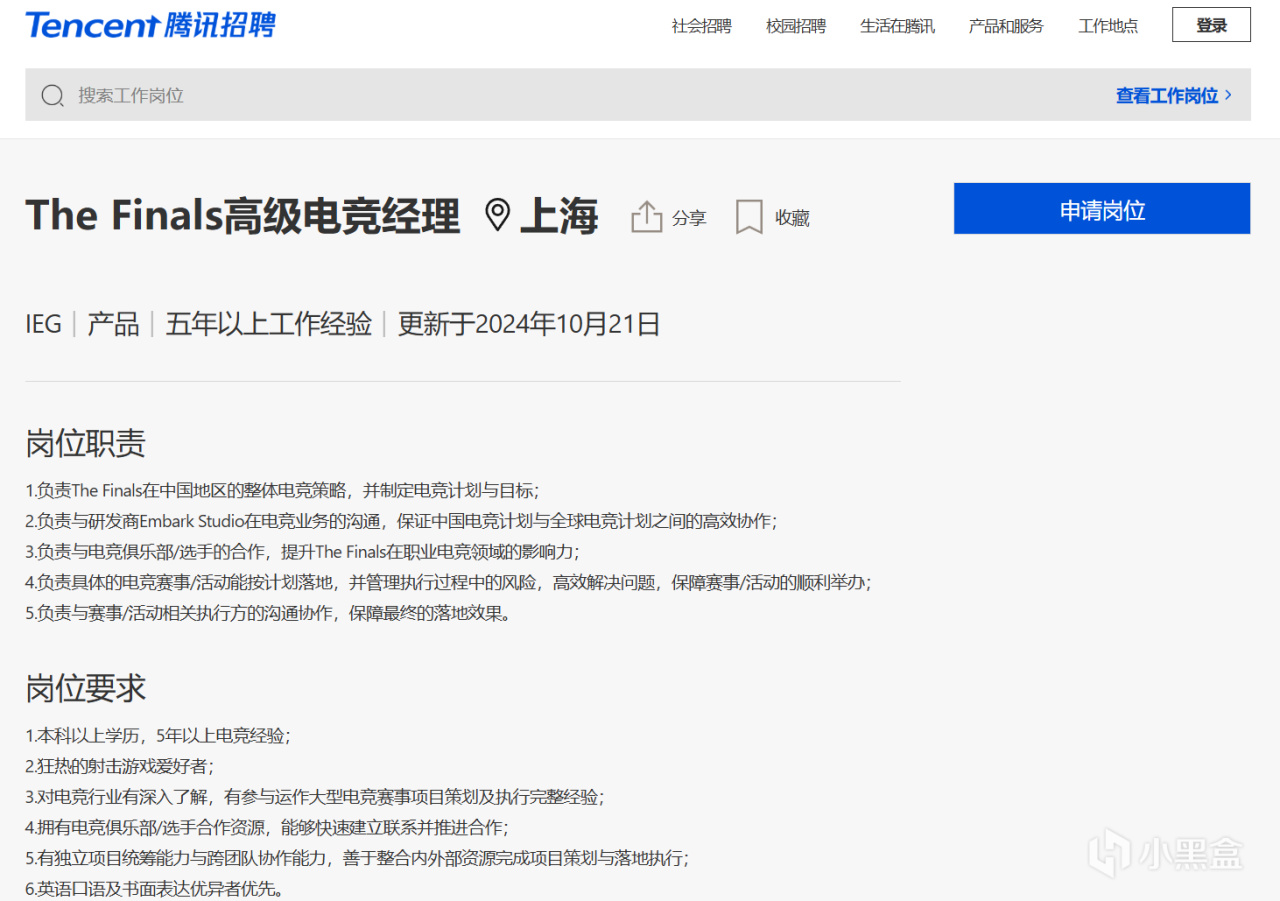Click the requirement 3.对电竞行业有深入了解
The image size is (1280, 901).
tap(315, 797)
